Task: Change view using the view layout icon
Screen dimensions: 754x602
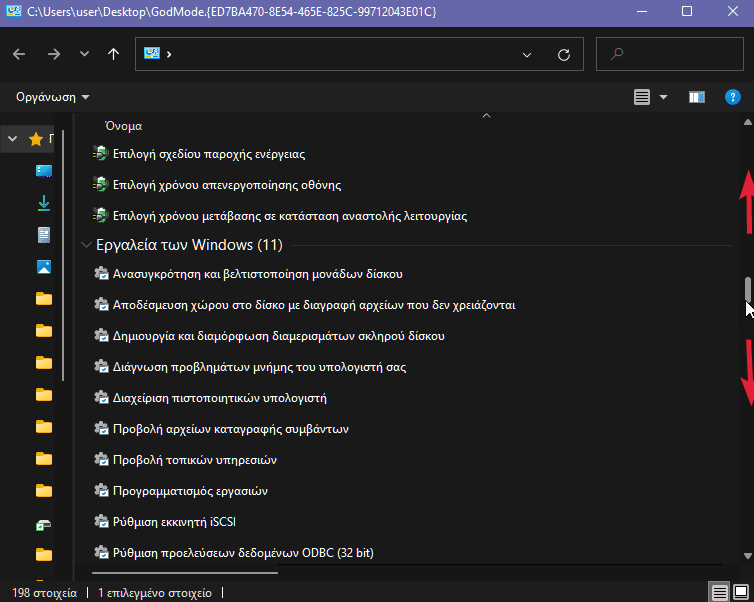Action: coord(641,97)
